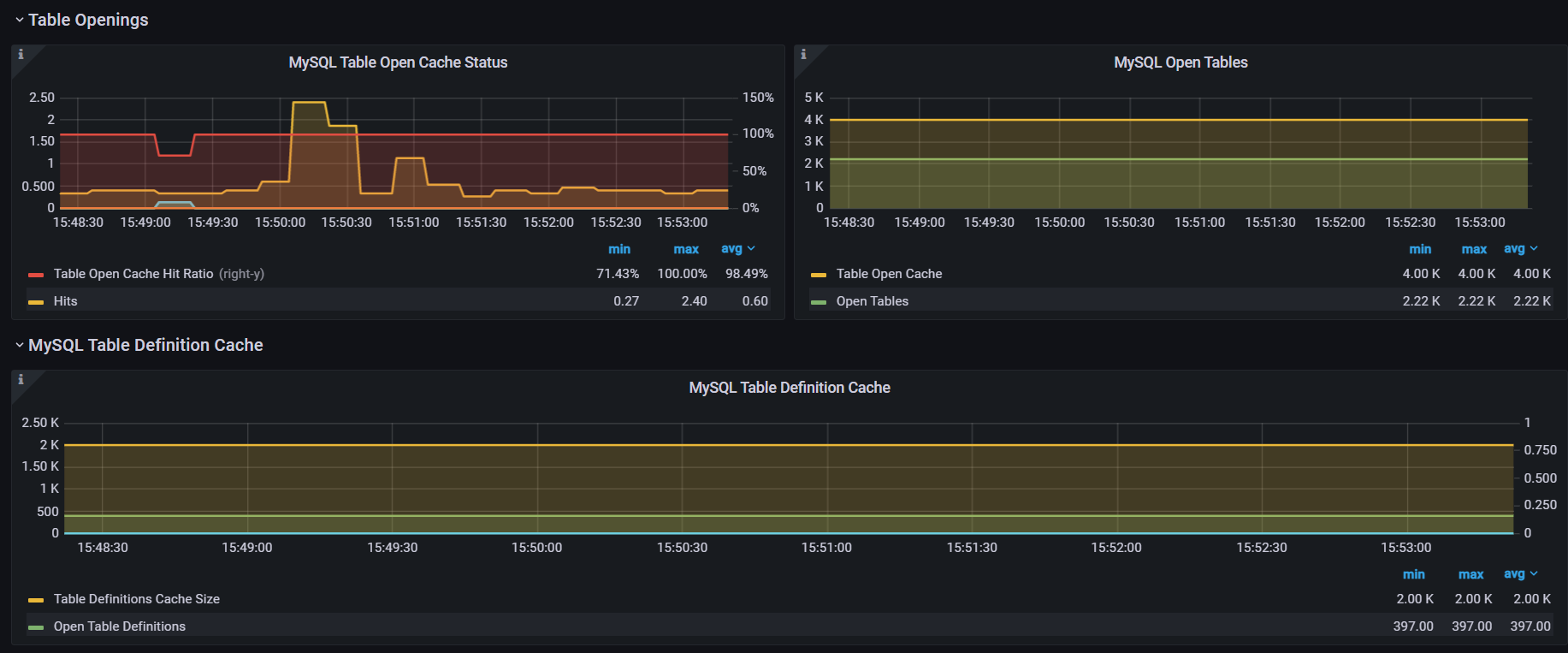This screenshot has width=1568, height=653.
Task: Sort Open Tables legend by max column
Action: pos(1474,249)
